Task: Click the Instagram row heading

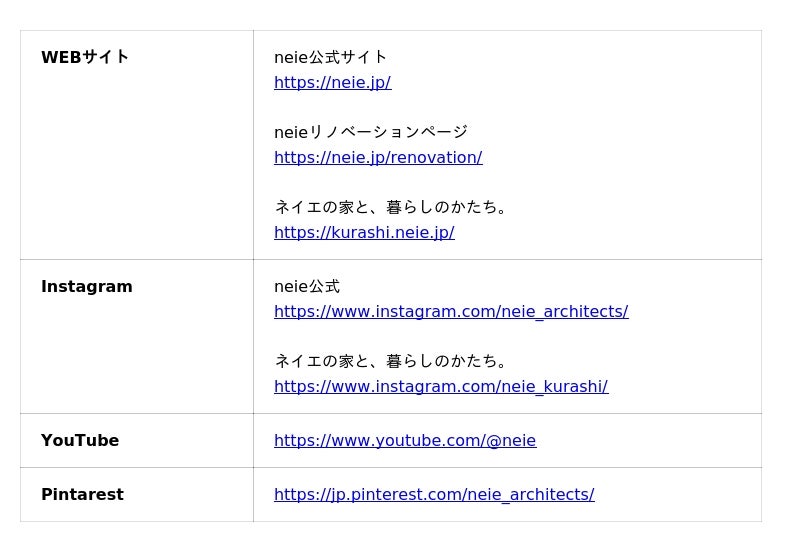Action: click(x=87, y=287)
